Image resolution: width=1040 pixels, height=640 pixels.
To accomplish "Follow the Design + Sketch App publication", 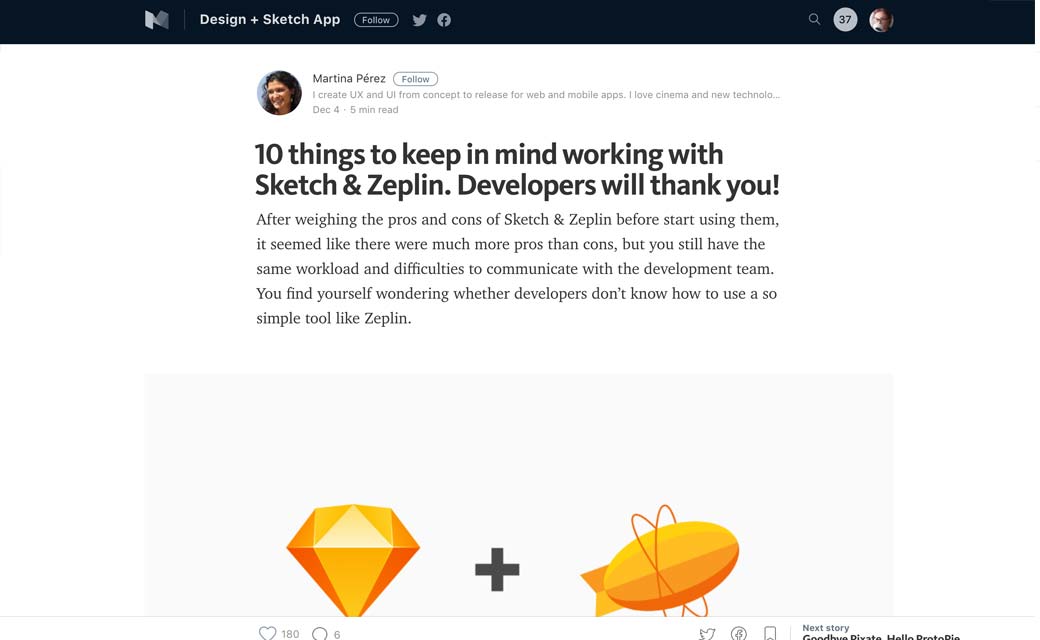I will click(x=376, y=20).
